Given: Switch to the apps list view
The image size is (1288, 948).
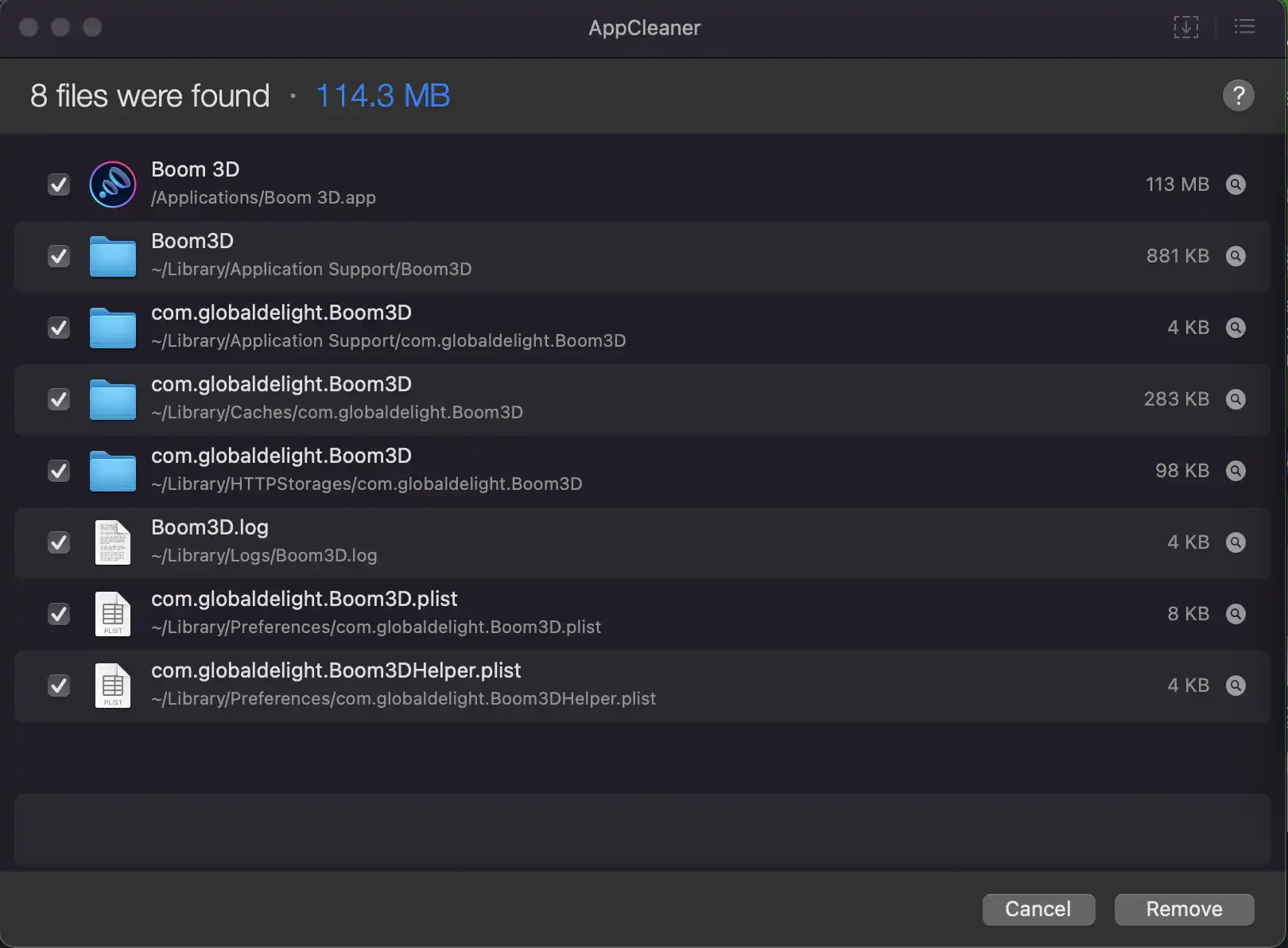Looking at the screenshot, I should [1244, 26].
